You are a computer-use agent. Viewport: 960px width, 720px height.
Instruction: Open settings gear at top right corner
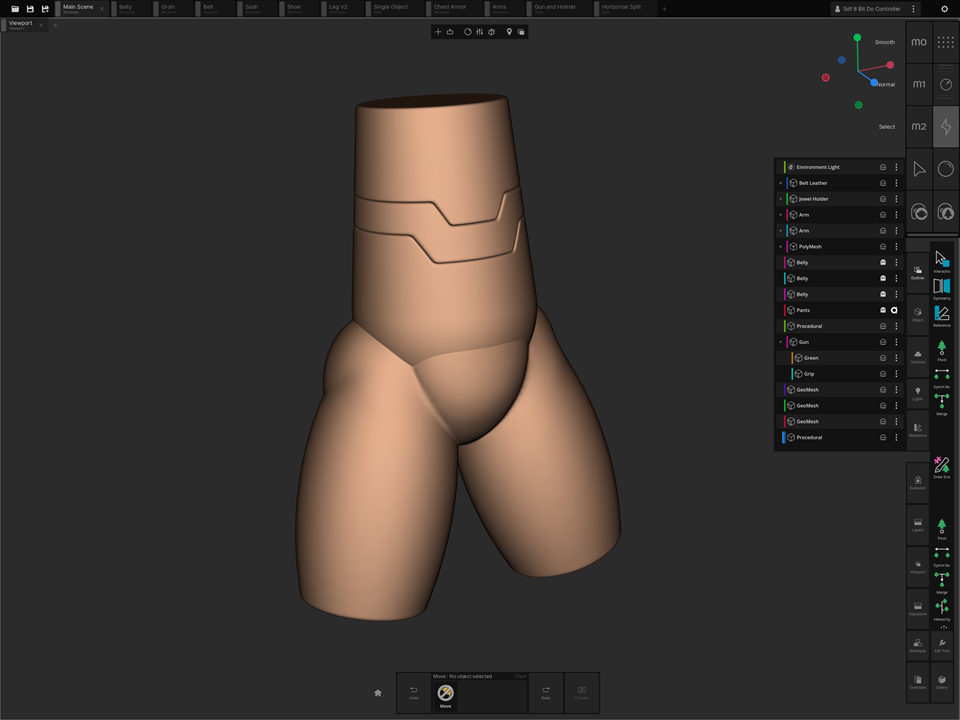click(x=945, y=9)
